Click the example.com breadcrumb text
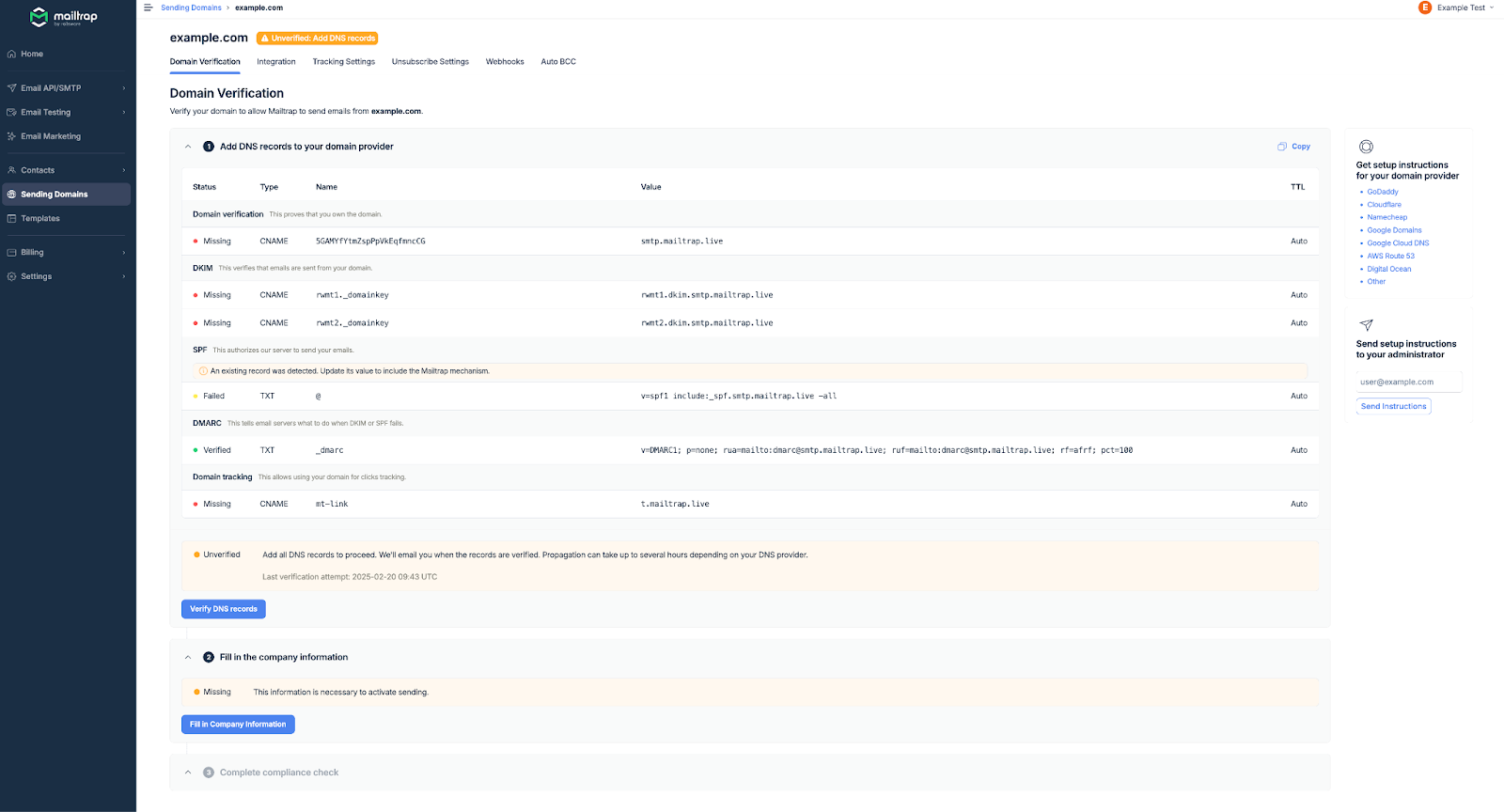The image size is (1504, 812). (x=258, y=8)
